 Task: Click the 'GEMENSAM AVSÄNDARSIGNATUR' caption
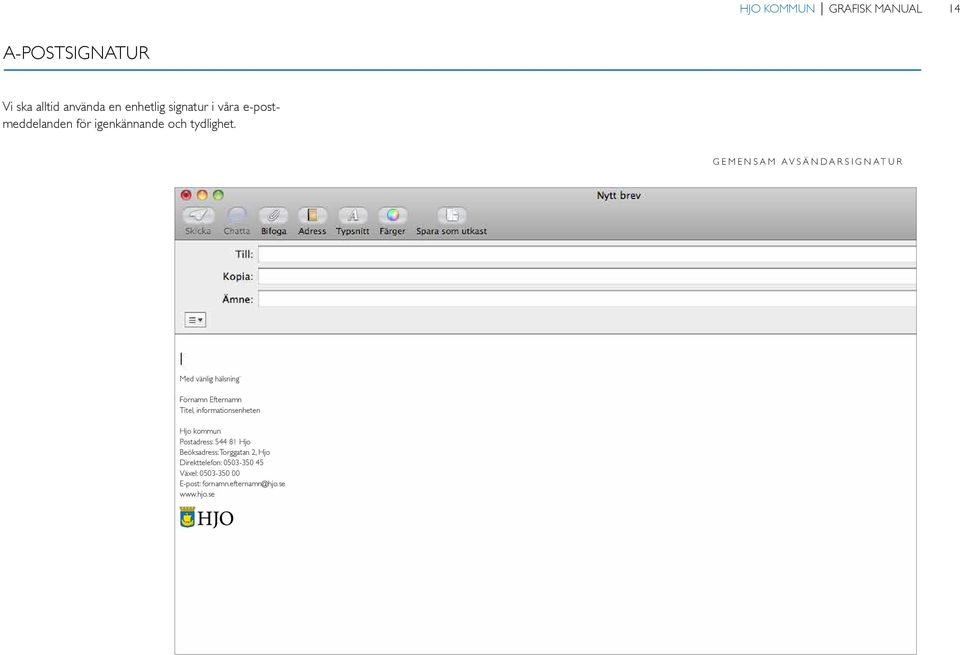[808, 162]
